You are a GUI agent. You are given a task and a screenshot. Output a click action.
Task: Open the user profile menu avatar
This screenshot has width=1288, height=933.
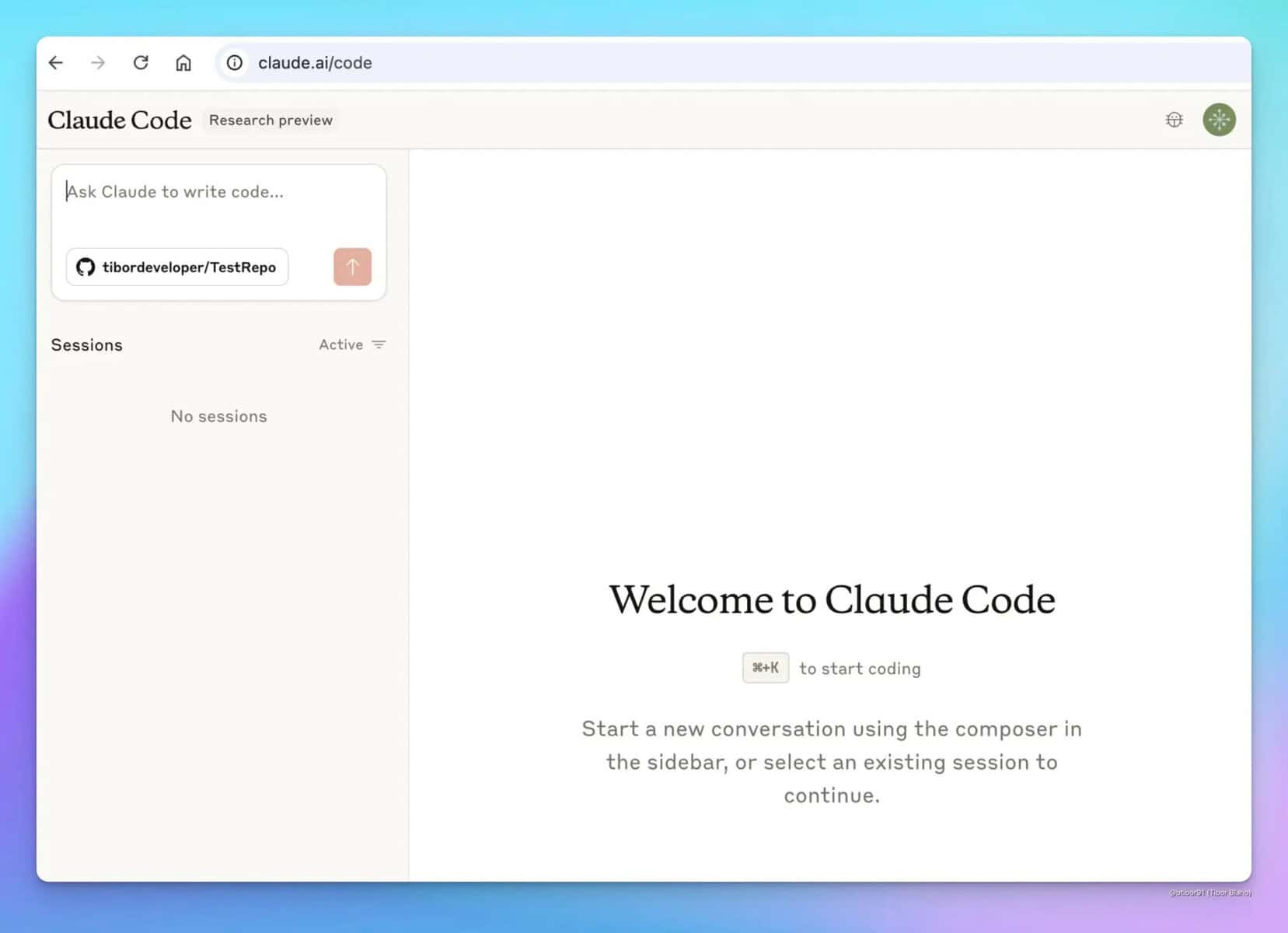click(x=1219, y=120)
